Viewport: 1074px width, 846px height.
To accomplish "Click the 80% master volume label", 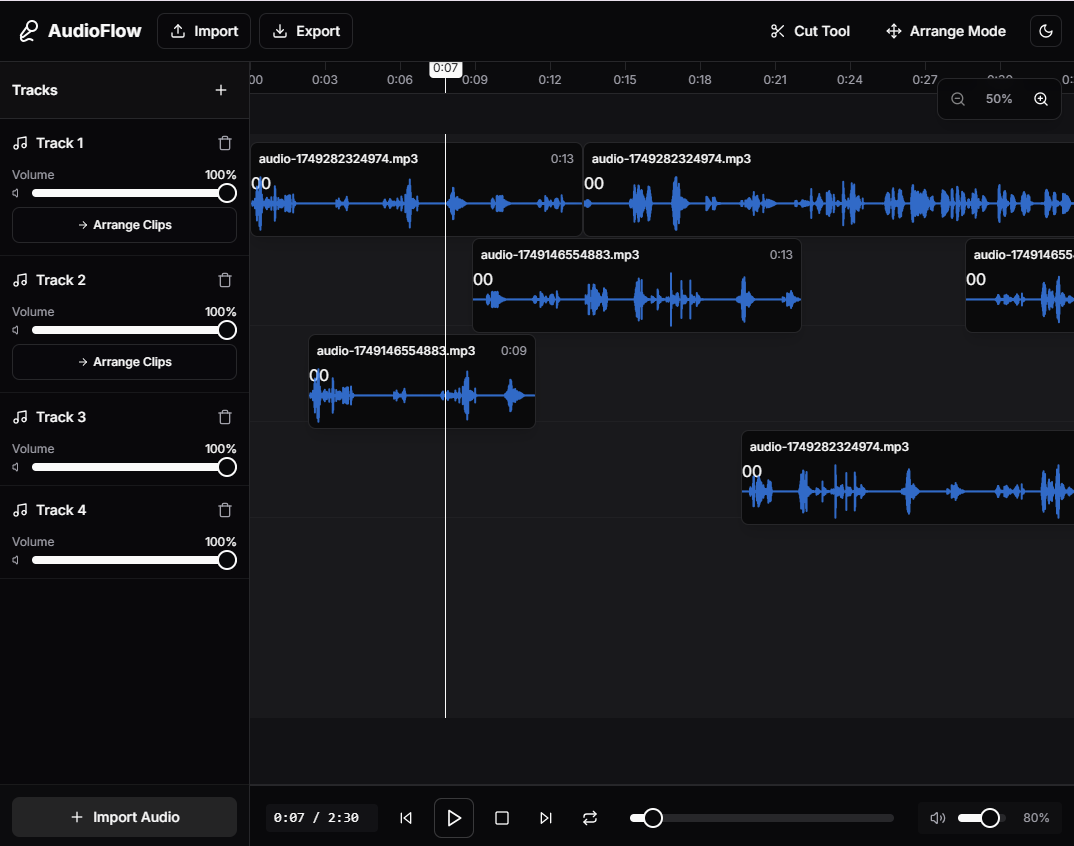I will 1036,818.
